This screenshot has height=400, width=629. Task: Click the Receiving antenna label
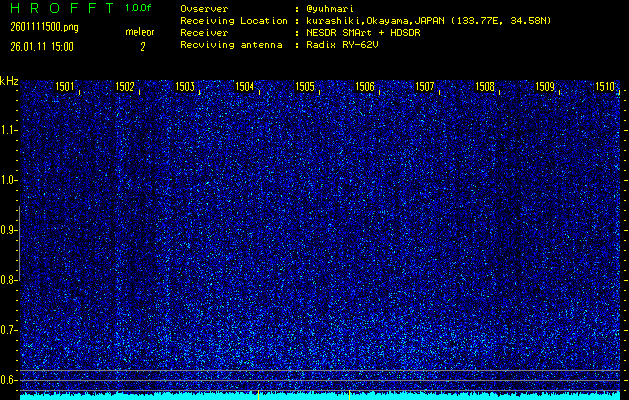(231, 45)
